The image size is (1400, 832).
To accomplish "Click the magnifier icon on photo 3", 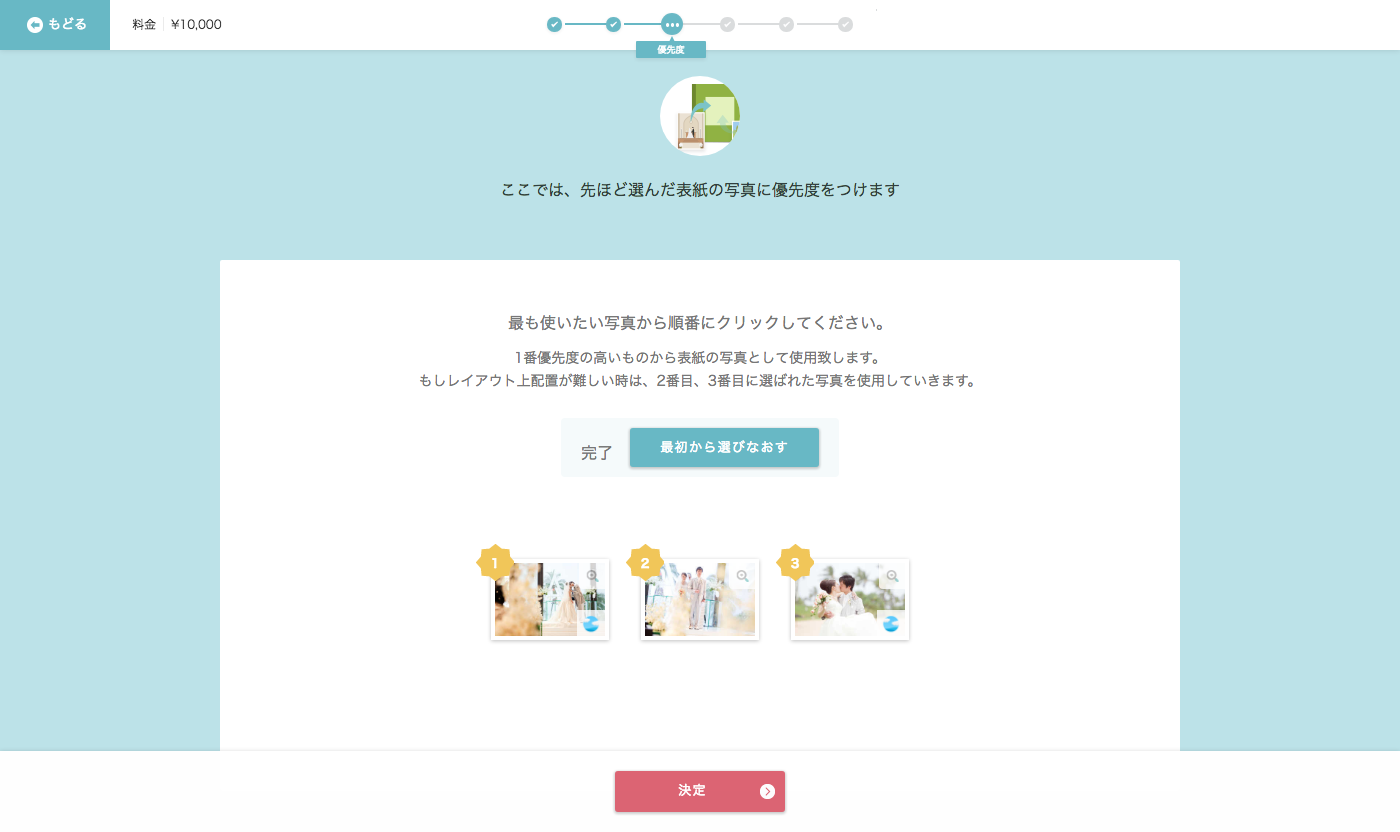I will (x=892, y=576).
